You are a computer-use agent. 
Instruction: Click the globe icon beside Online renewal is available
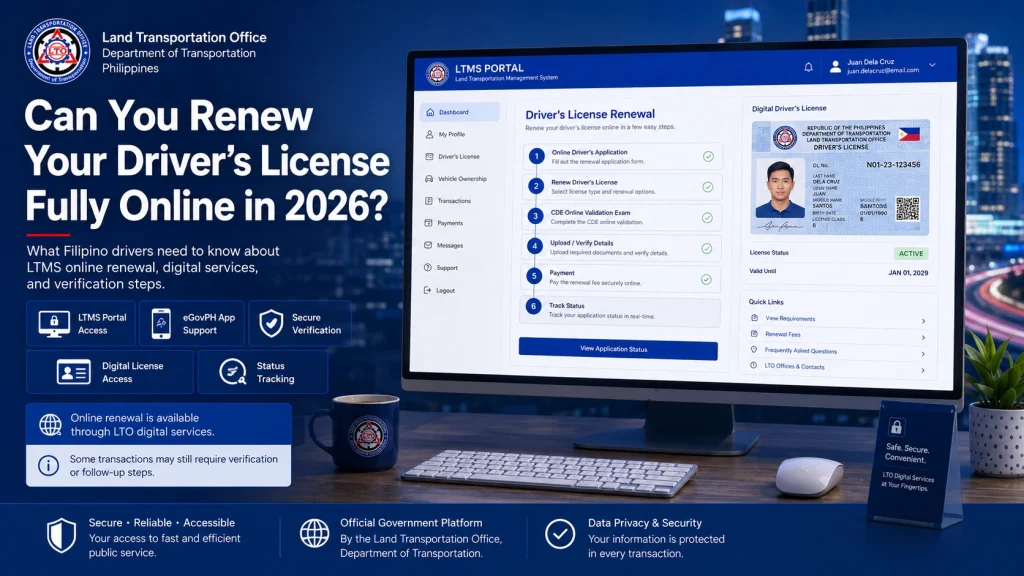(x=50, y=424)
